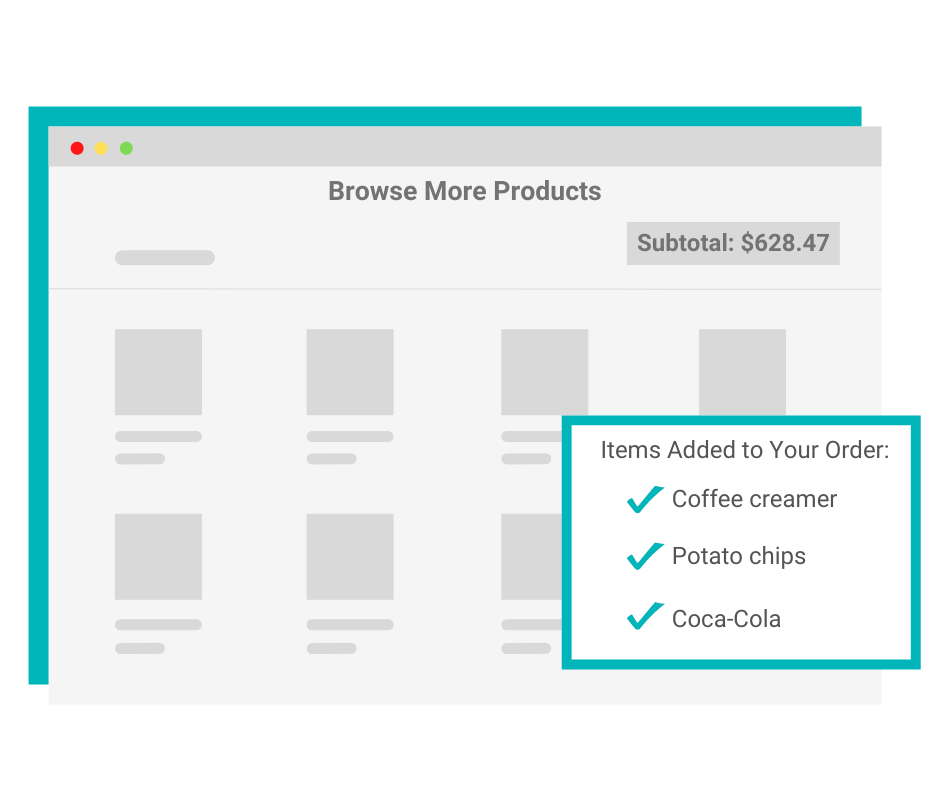Open the second product thumbnail in bottom row
The width and height of the screenshot is (940, 788).
350,557
